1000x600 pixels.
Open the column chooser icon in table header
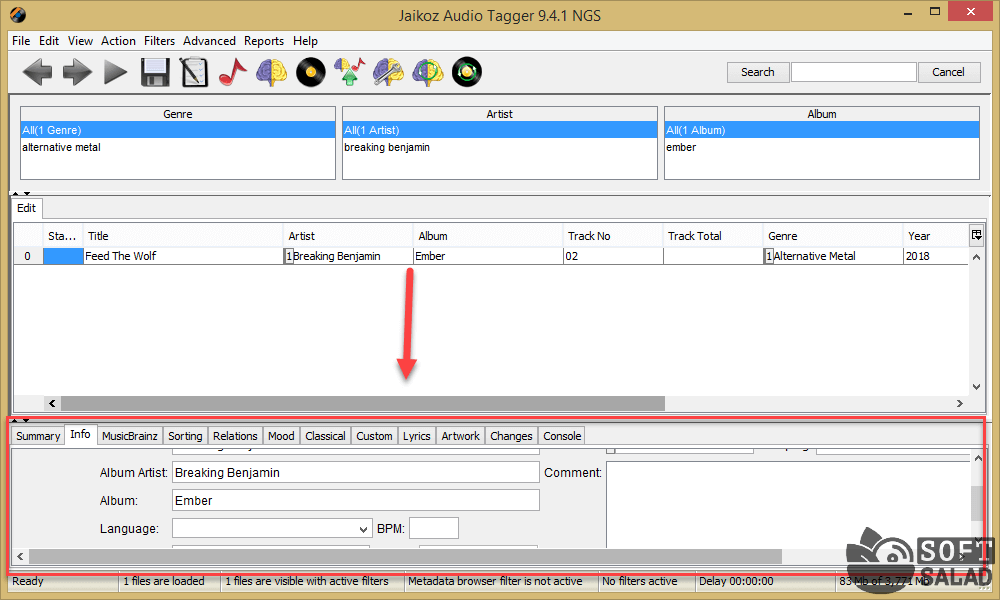[976, 235]
